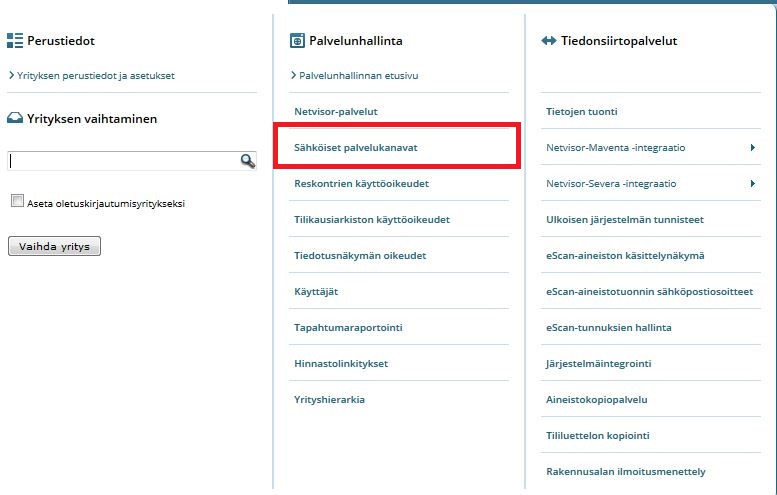Enable the Aseta oletuskirjautumisyritykseksi checkbox
The width and height of the screenshot is (777, 495).
[17, 201]
